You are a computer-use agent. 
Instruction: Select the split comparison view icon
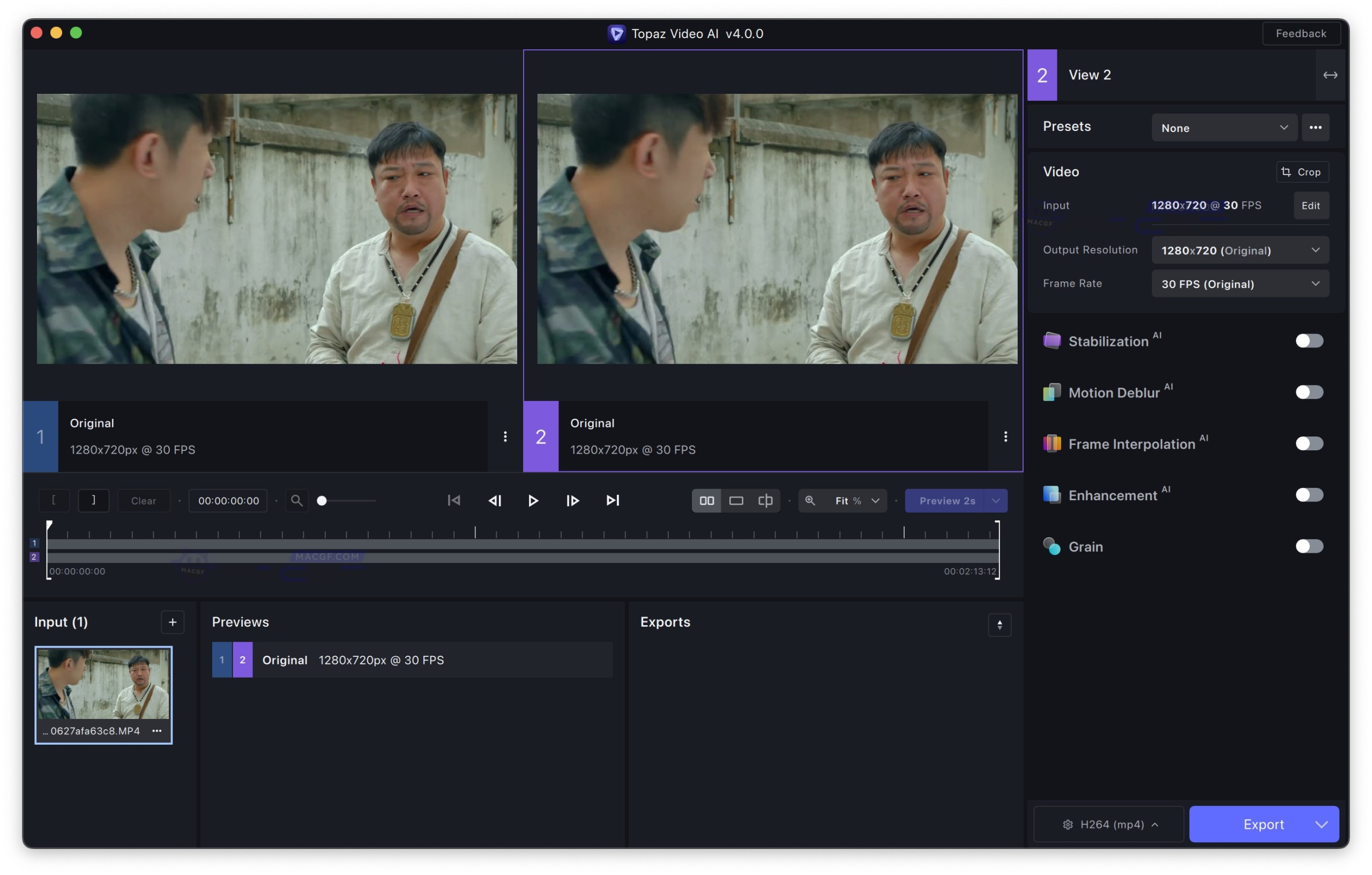pos(765,500)
